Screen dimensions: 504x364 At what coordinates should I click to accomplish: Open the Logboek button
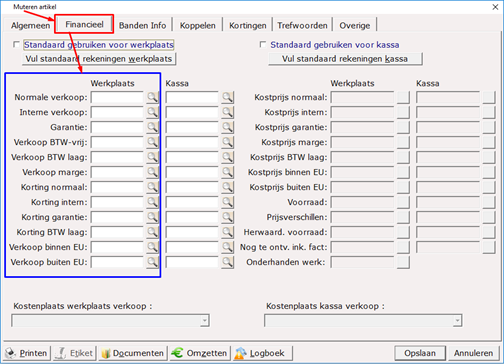tap(263, 353)
